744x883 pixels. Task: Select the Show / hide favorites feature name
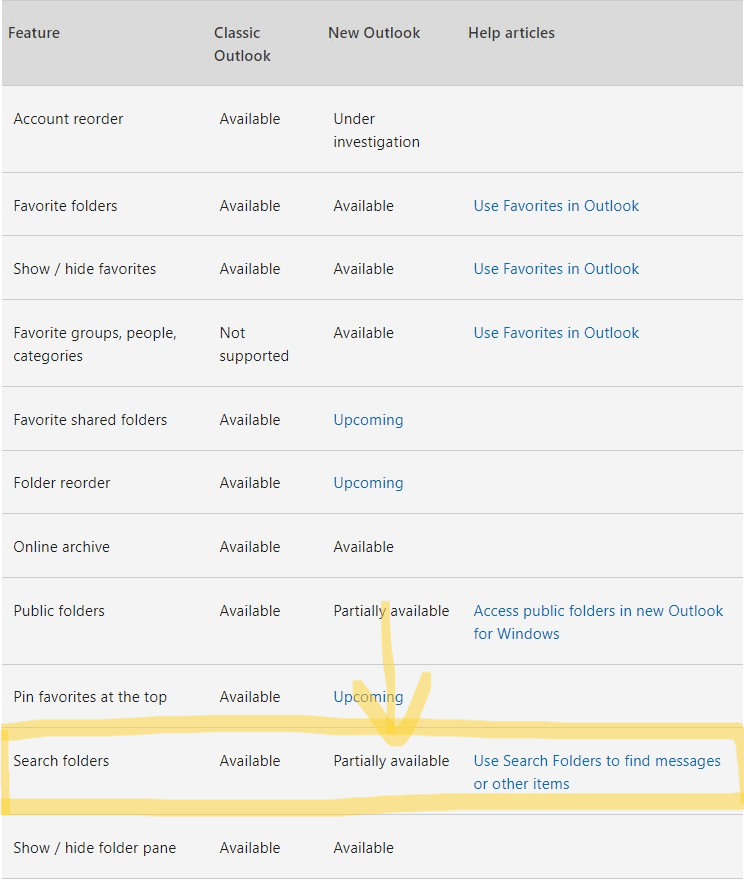coord(84,269)
